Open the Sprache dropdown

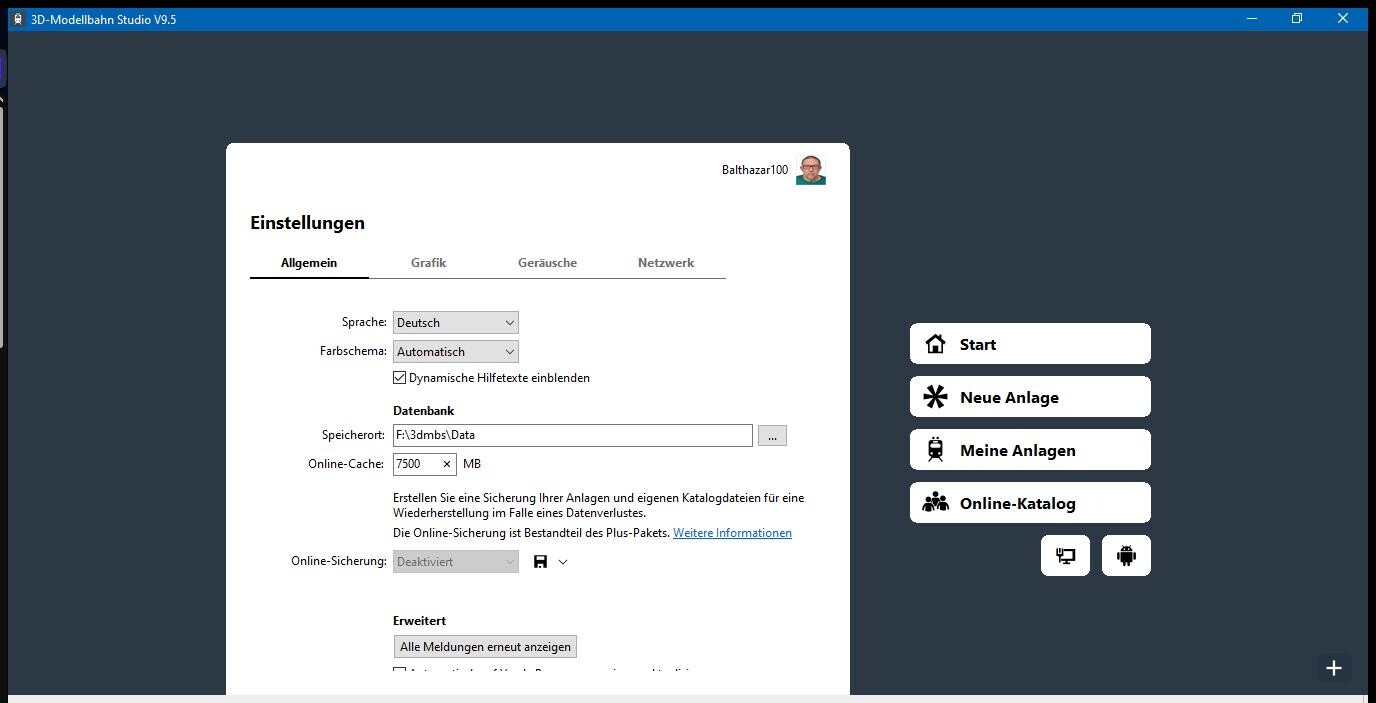pyautogui.click(x=455, y=323)
